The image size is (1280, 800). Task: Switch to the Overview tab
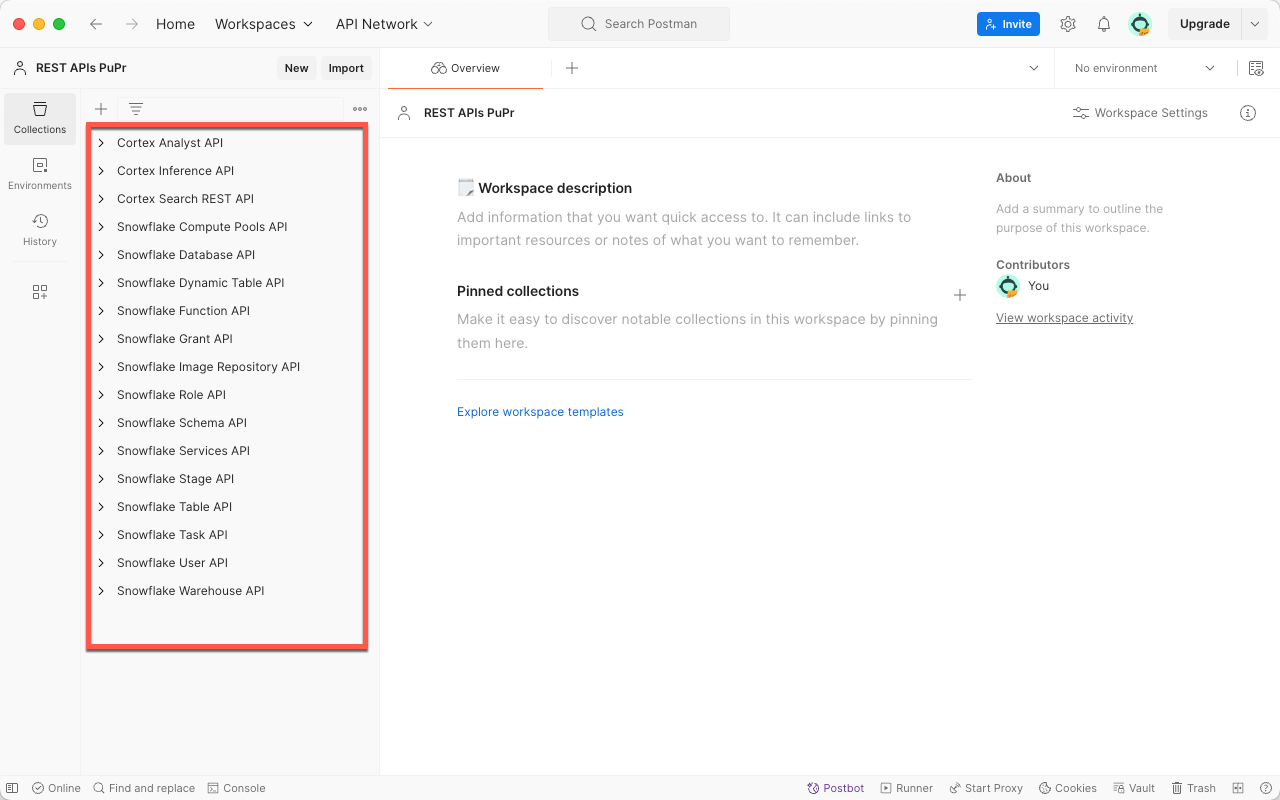click(465, 68)
